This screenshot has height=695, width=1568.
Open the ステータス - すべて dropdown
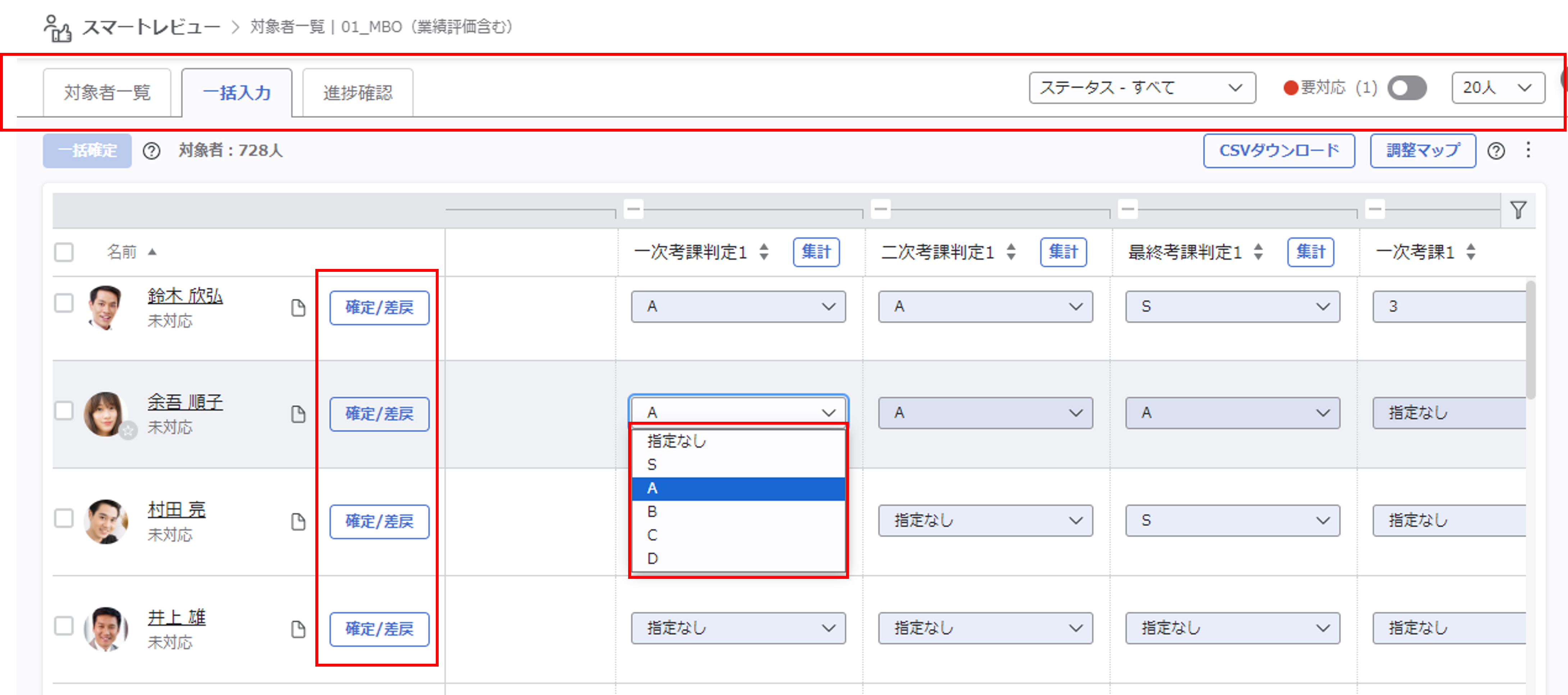tap(1142, 88)
